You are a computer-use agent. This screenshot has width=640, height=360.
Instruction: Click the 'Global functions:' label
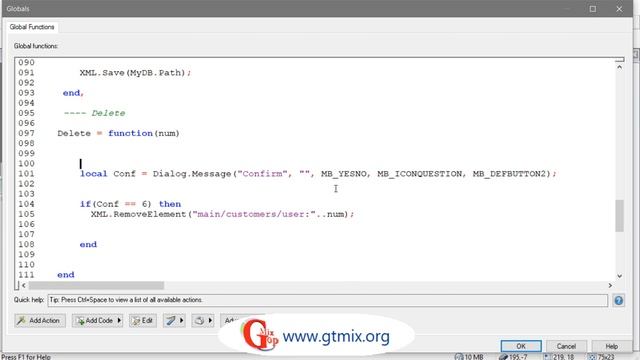click(x=36, y=46)
